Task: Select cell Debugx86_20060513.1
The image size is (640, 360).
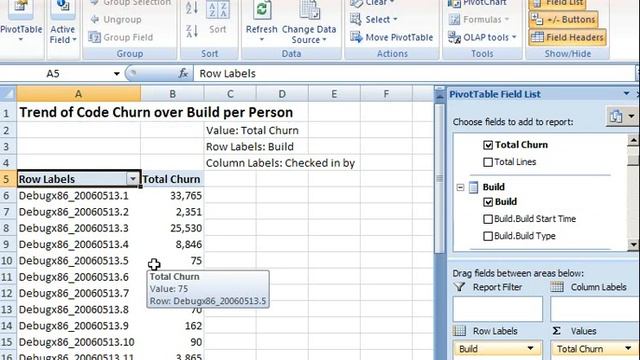Action: click(x=78, y=196)
